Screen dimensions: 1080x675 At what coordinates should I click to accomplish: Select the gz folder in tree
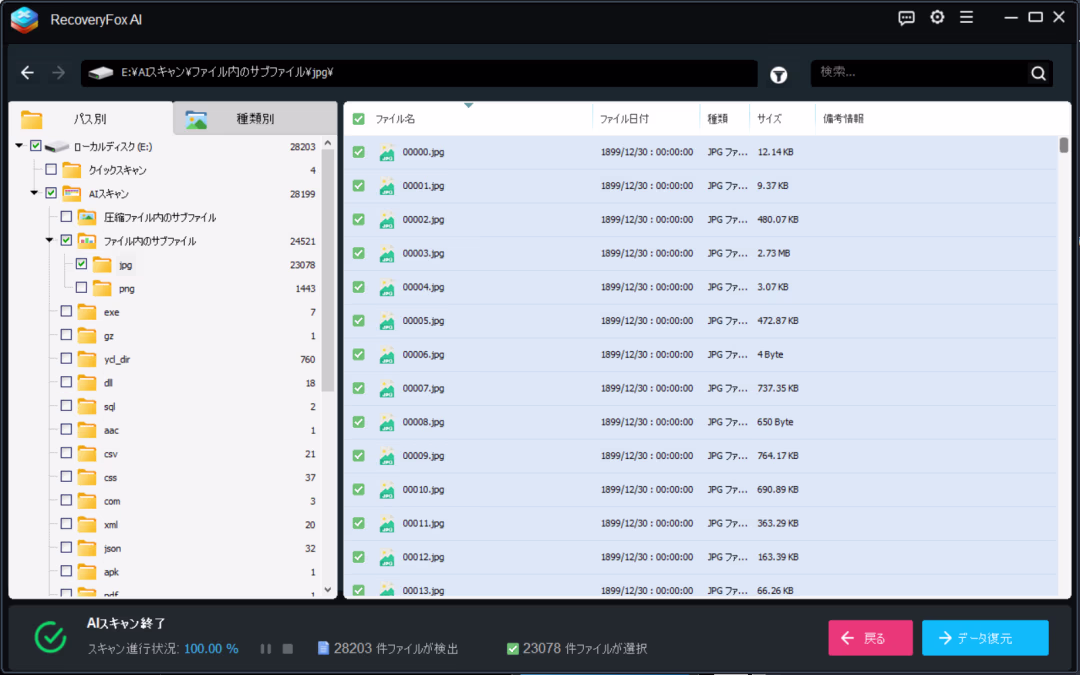[x=109, y=336]
